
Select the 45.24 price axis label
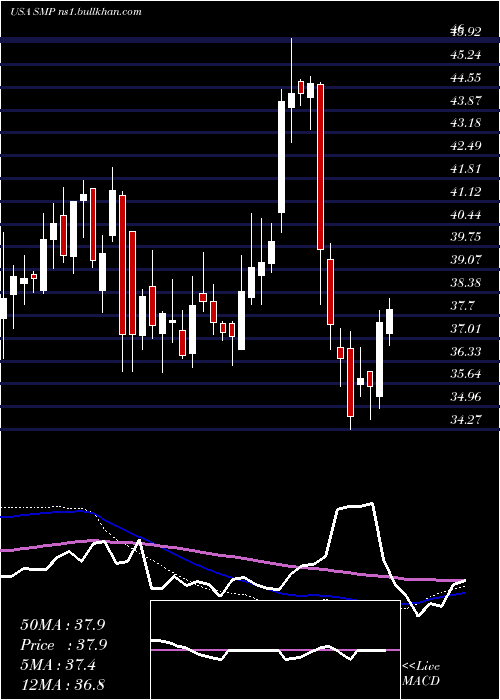pyautogui.click(x=466, y=55)
